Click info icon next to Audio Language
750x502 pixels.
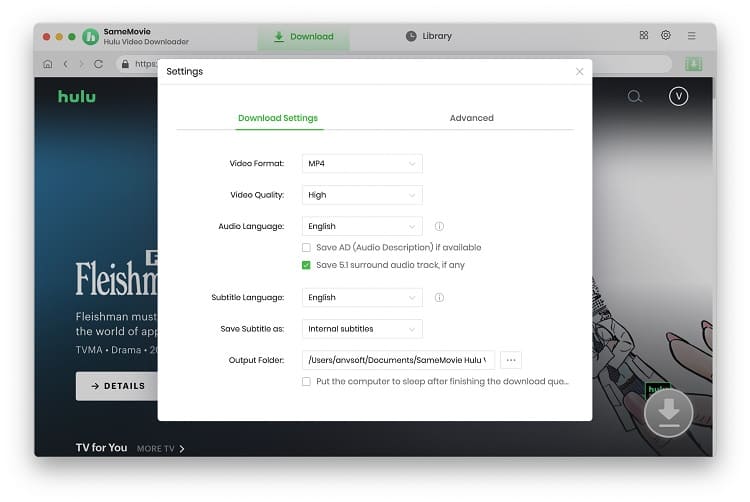[439, 226]
